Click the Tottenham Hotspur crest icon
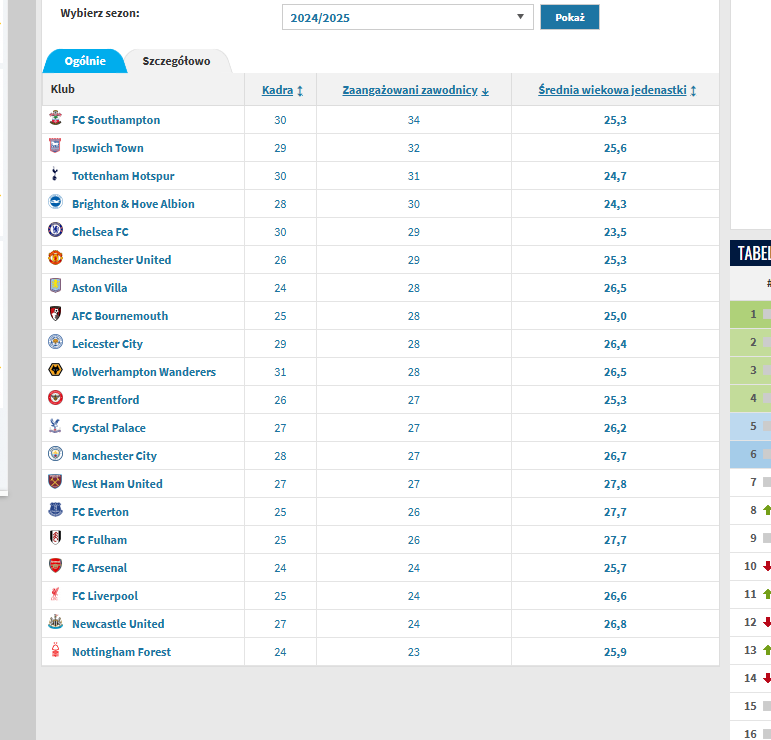 pyautogui.click(x=55, y=174)
